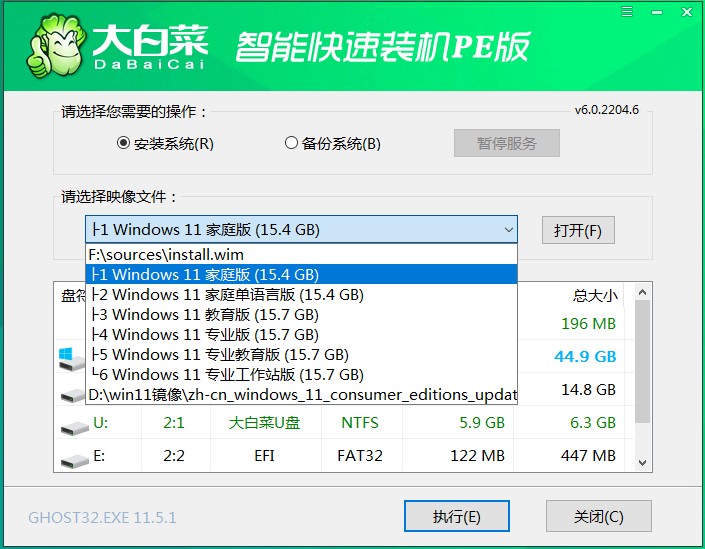Close the window with the X icon

[x=687, y=12]
